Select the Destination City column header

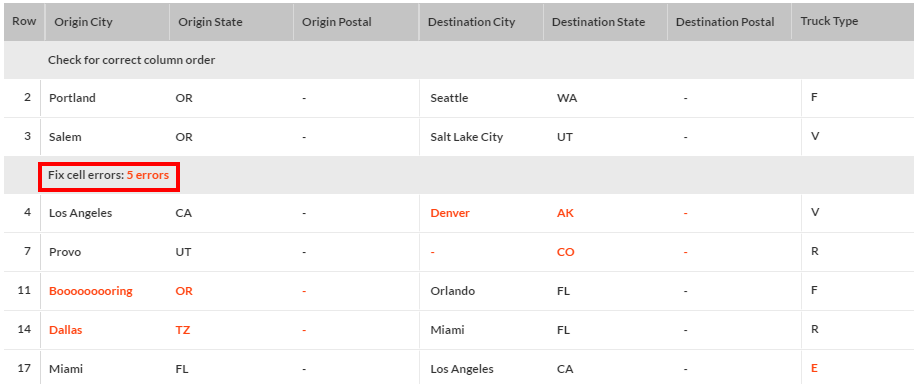(472, 22)
